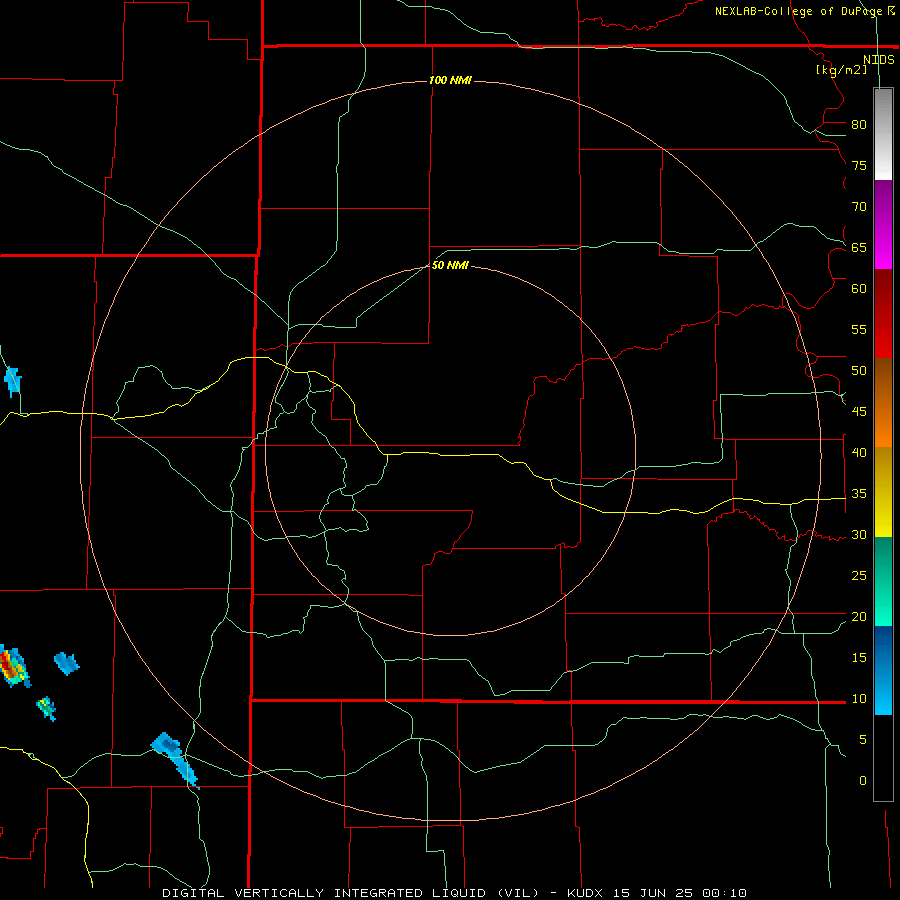Click the 60 value on the scale
Viewport: 900px width, 900px height.
[x=859, y=289]
